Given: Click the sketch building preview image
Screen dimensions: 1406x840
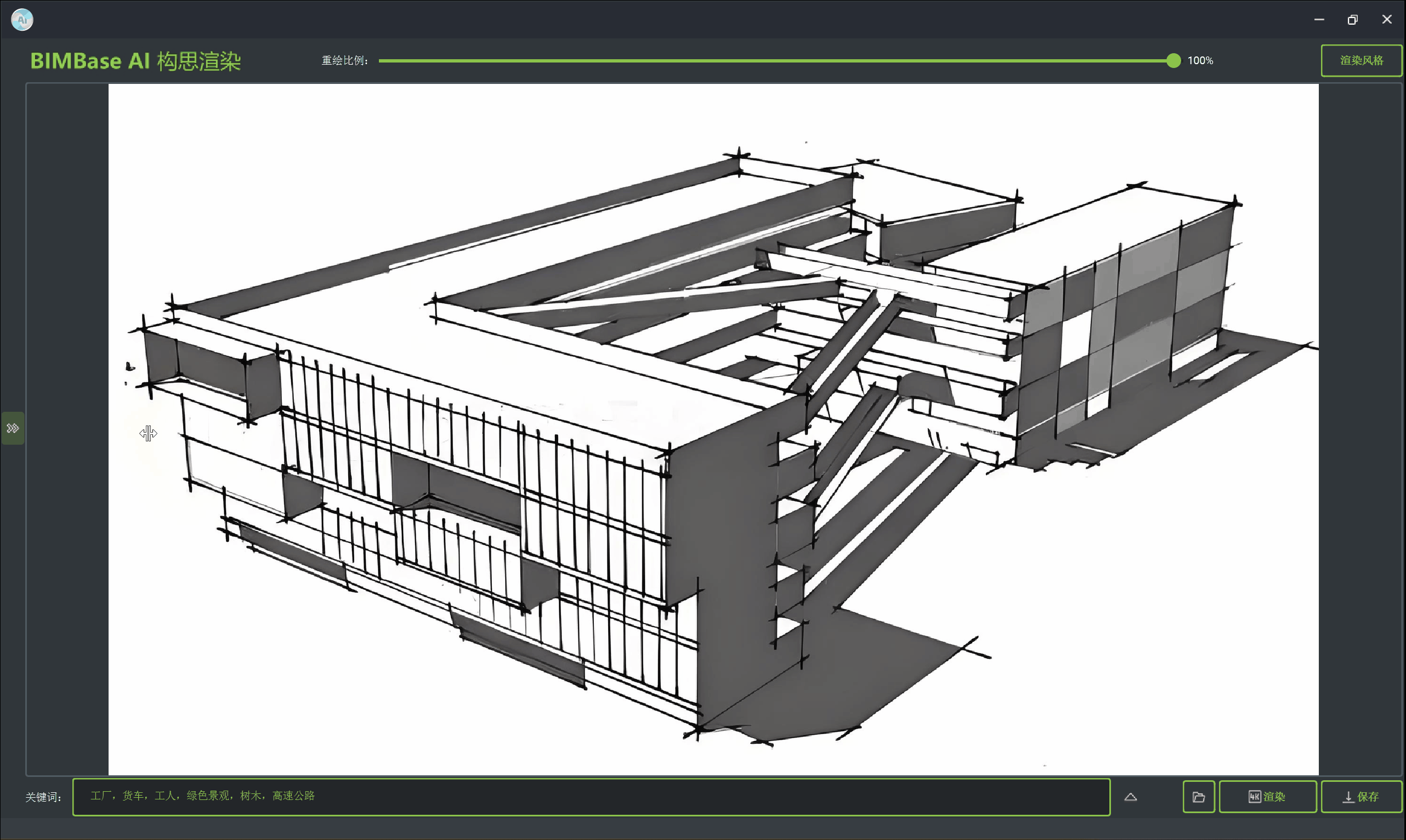Looking at the screenshot, I should click(713, 429).
